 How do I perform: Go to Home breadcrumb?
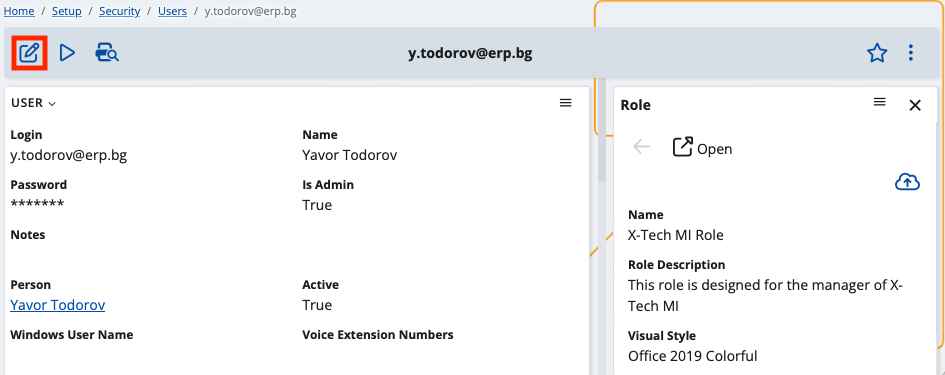pyautogui.click(x=19, y=11)
